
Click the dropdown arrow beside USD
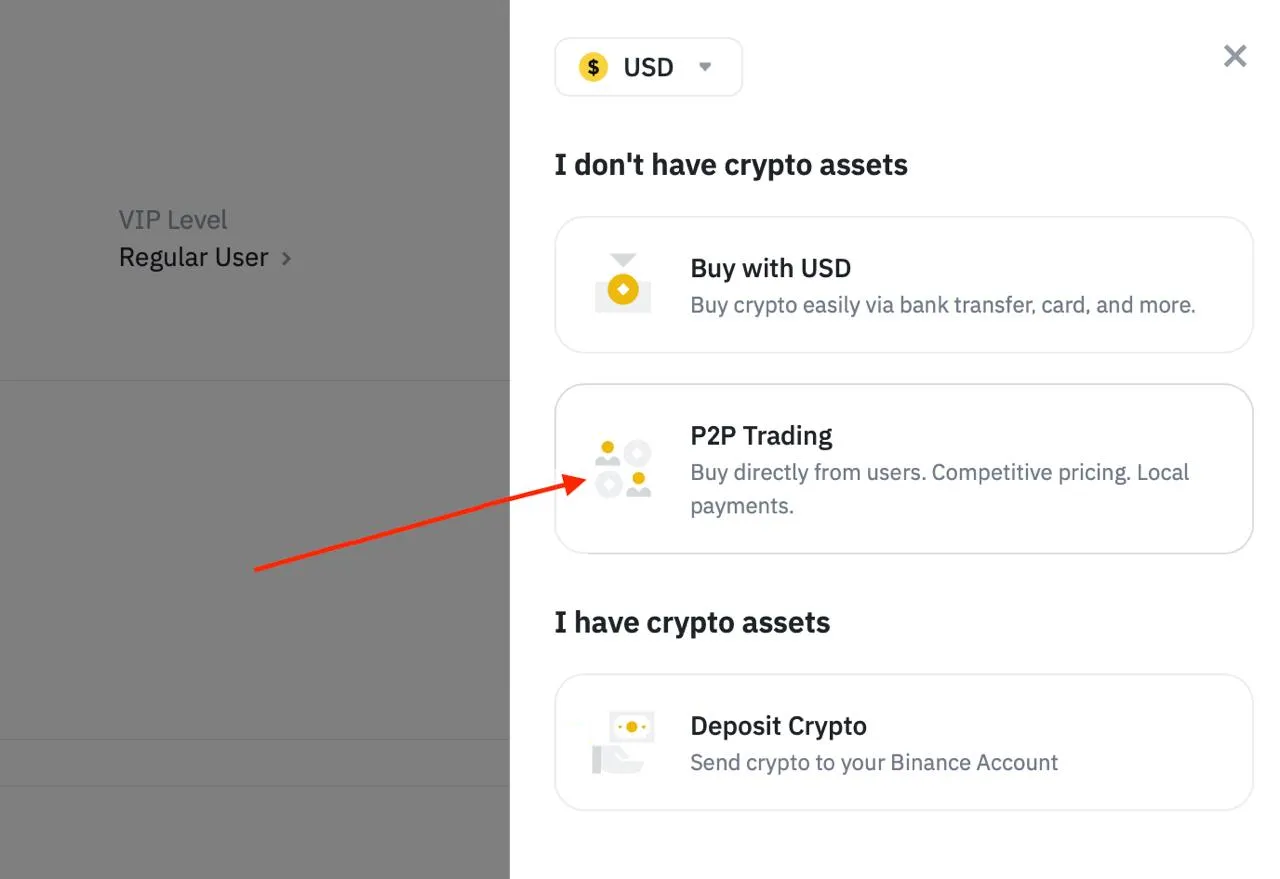(x=705, y=67)
